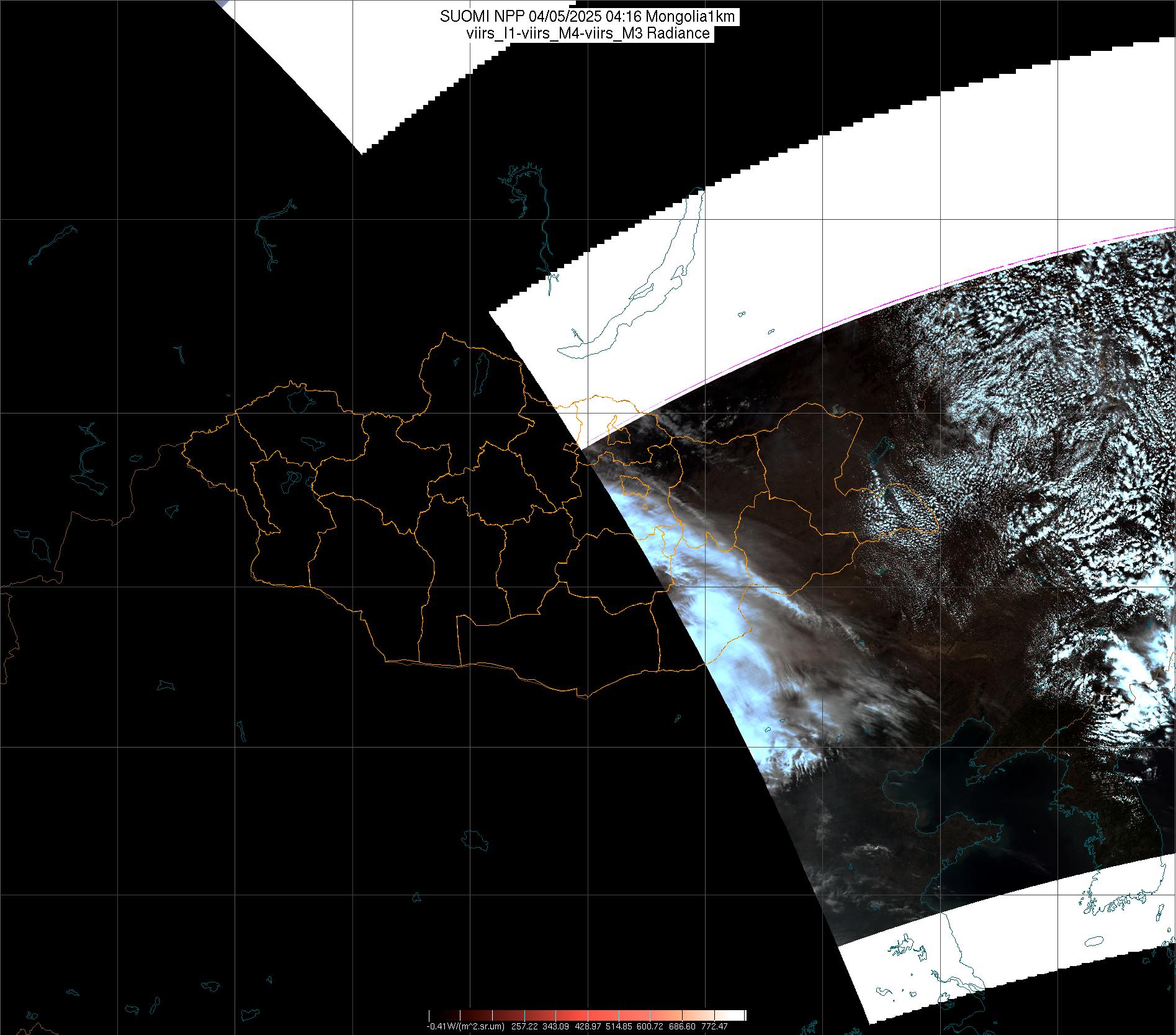Click the viirs_I1-viirs_M4-viirs_M3 Radiance subtitle
Viewport: 1176px width, 1035px height.
click(588, 34)
